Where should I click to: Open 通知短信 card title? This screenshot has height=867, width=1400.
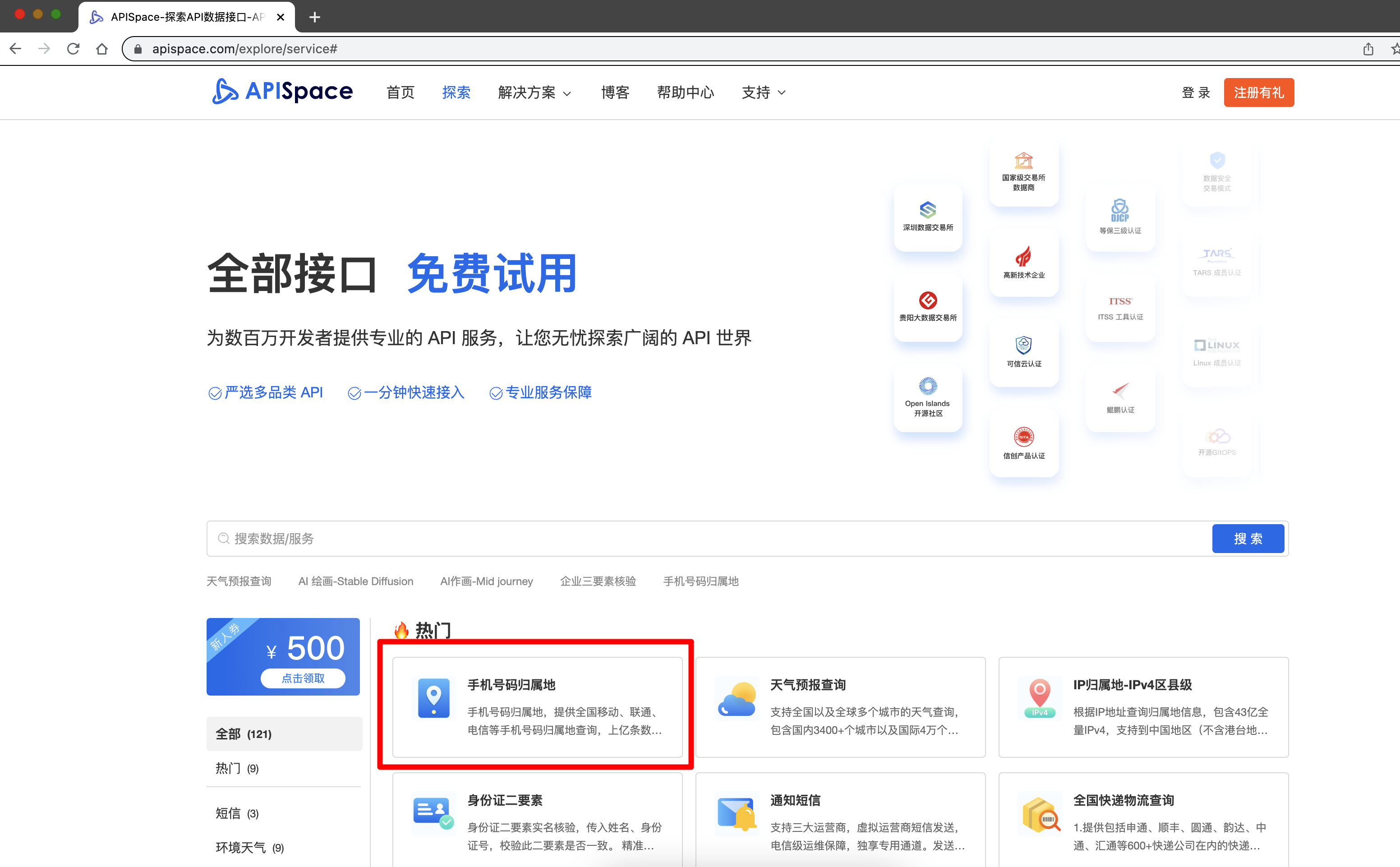tap(795, 800)
